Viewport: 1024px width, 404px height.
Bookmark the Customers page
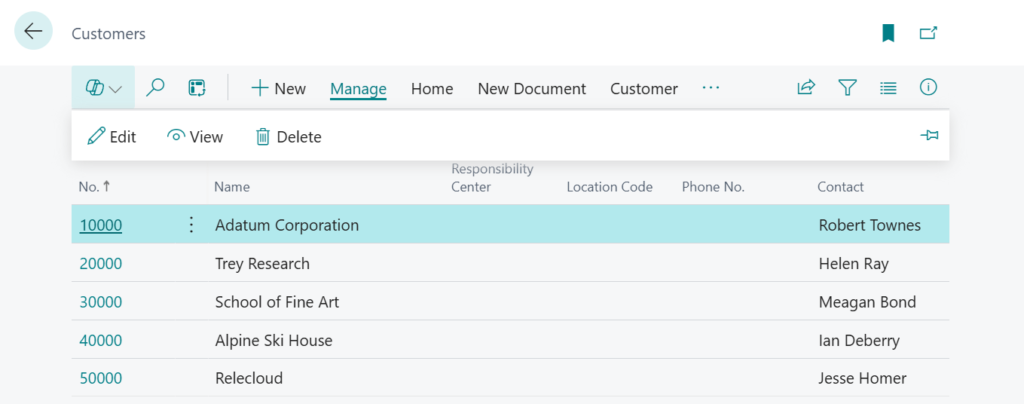(x=888, y=33)
